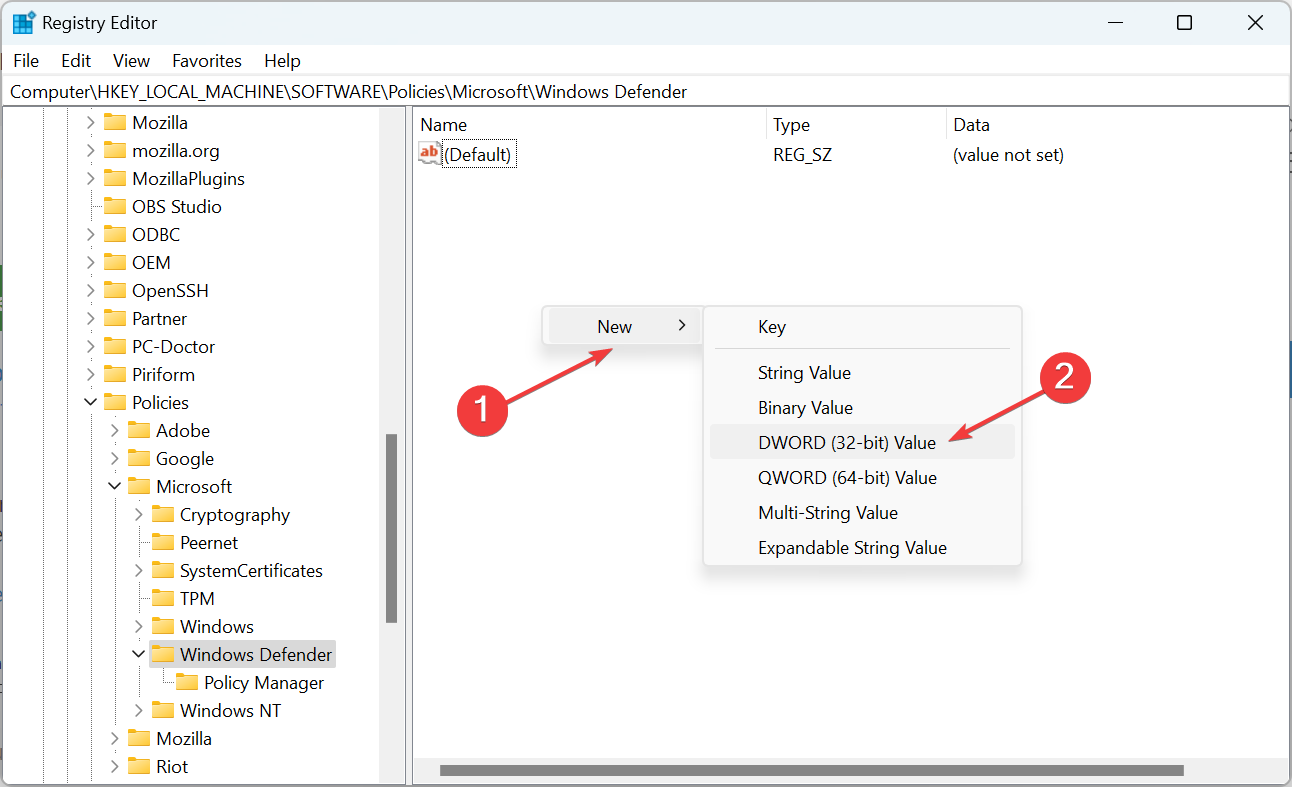Choose Key from the New submenu

(x=862, y=327)
